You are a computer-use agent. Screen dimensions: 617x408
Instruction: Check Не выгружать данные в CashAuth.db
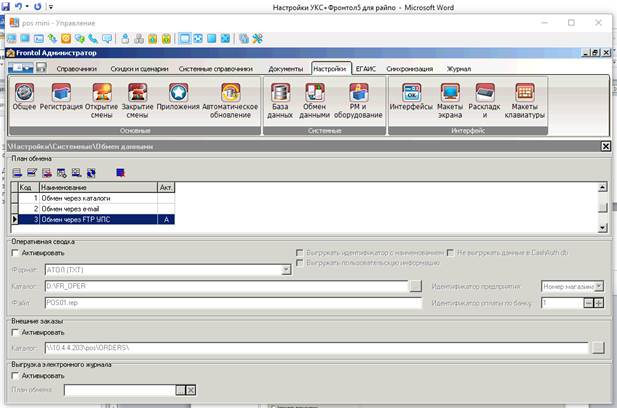(450, 253)
